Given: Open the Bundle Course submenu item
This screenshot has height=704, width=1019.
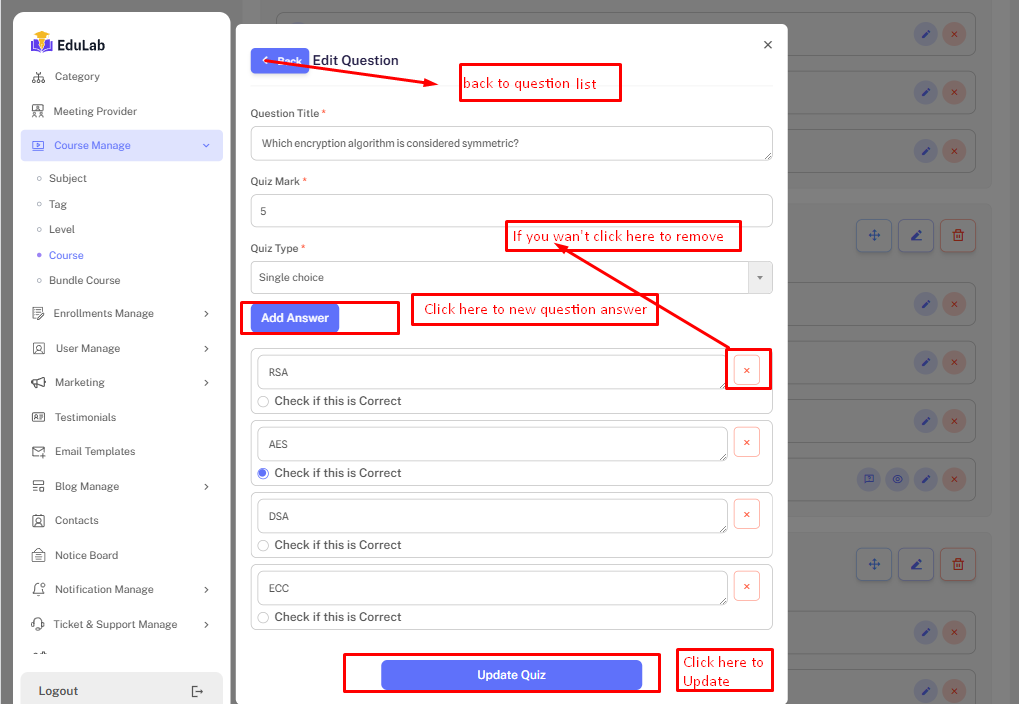Looking at the screenshot, I should (x=84, y=280).
